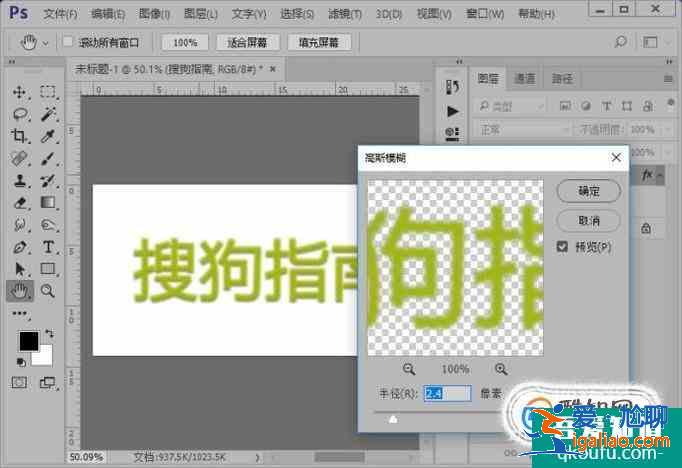Select the Eraser tool
This screenshot has width=682, height=468.
click(x=20, y=203)
